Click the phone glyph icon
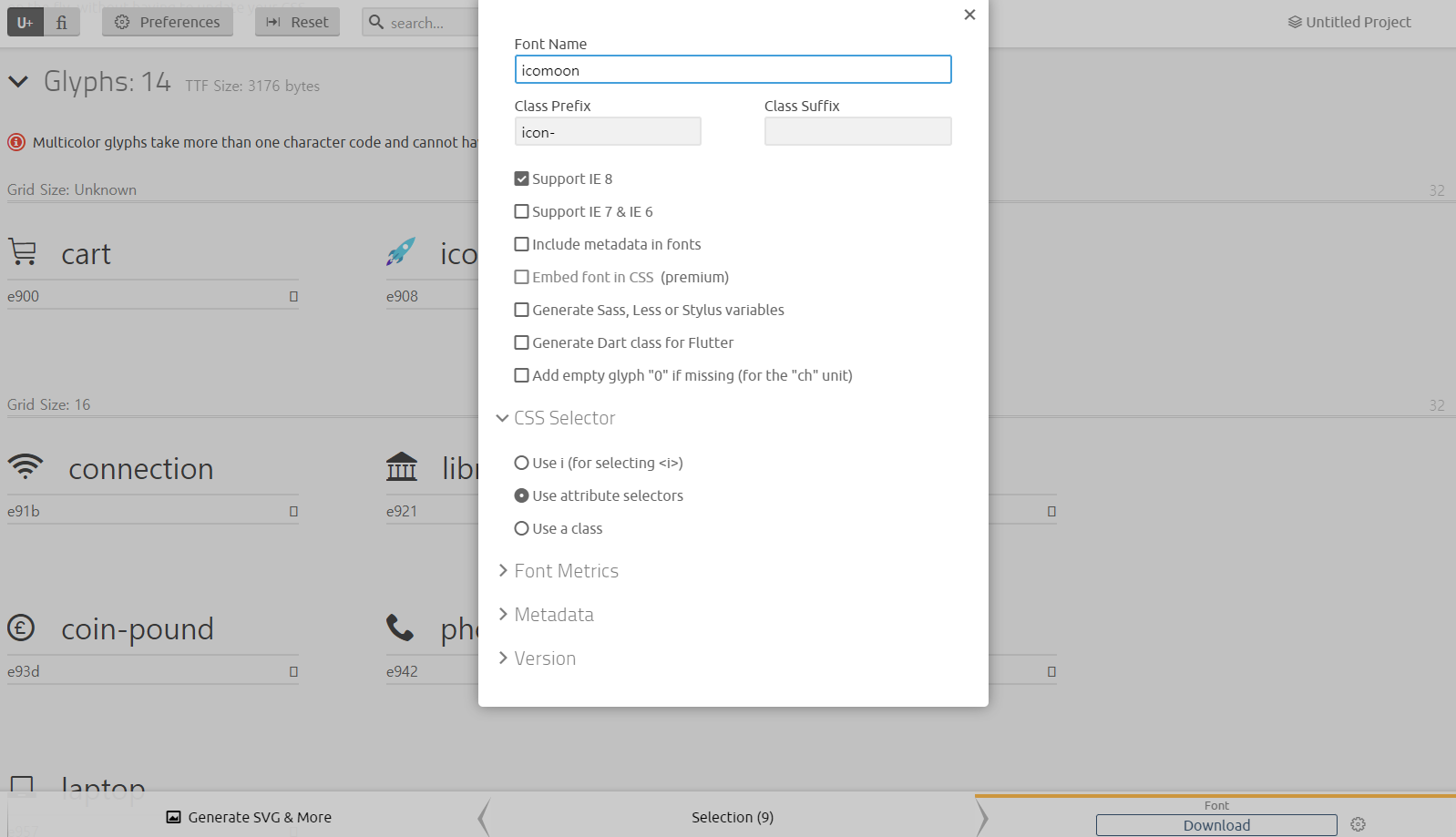The width and height of the screenshot is (1456, 837). click(400, 628)
